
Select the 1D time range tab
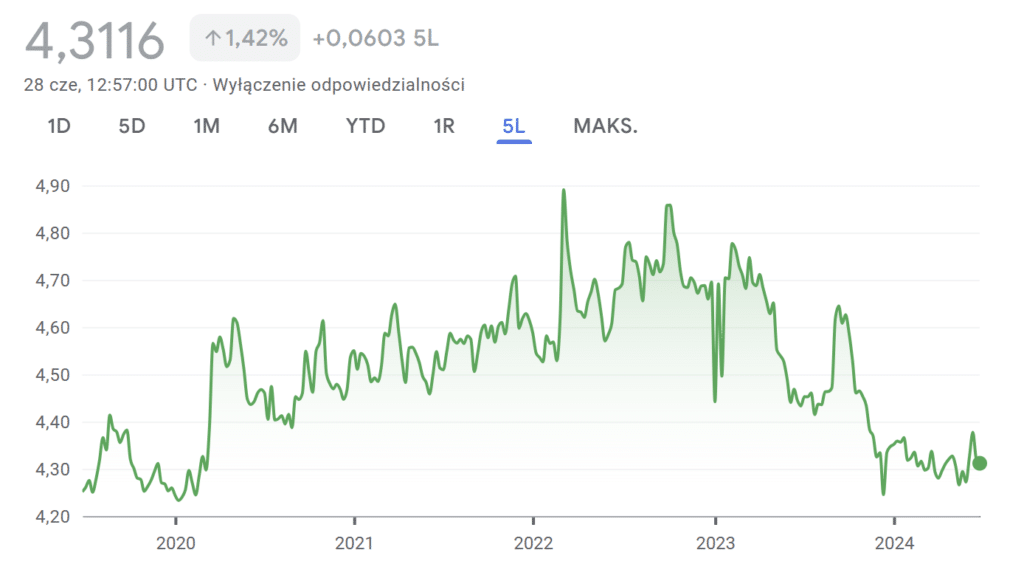coord(59,126)
